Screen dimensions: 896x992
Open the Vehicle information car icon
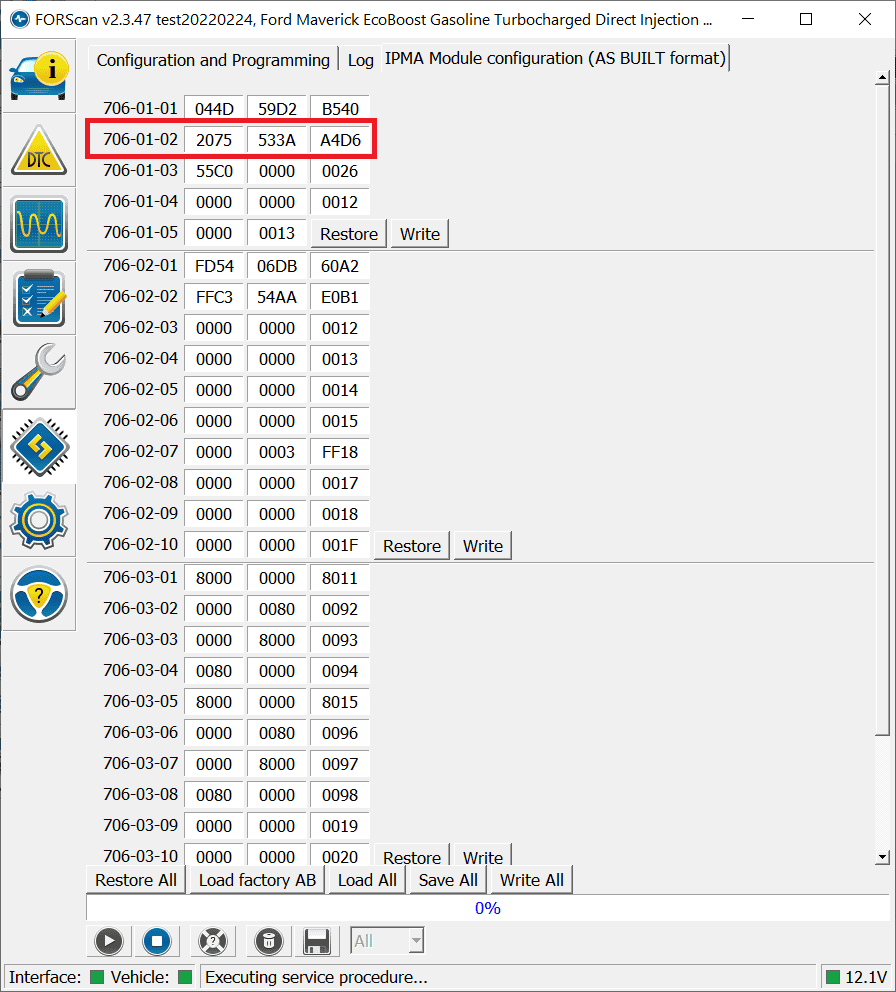pyautogui.click(x=39, y=76)
